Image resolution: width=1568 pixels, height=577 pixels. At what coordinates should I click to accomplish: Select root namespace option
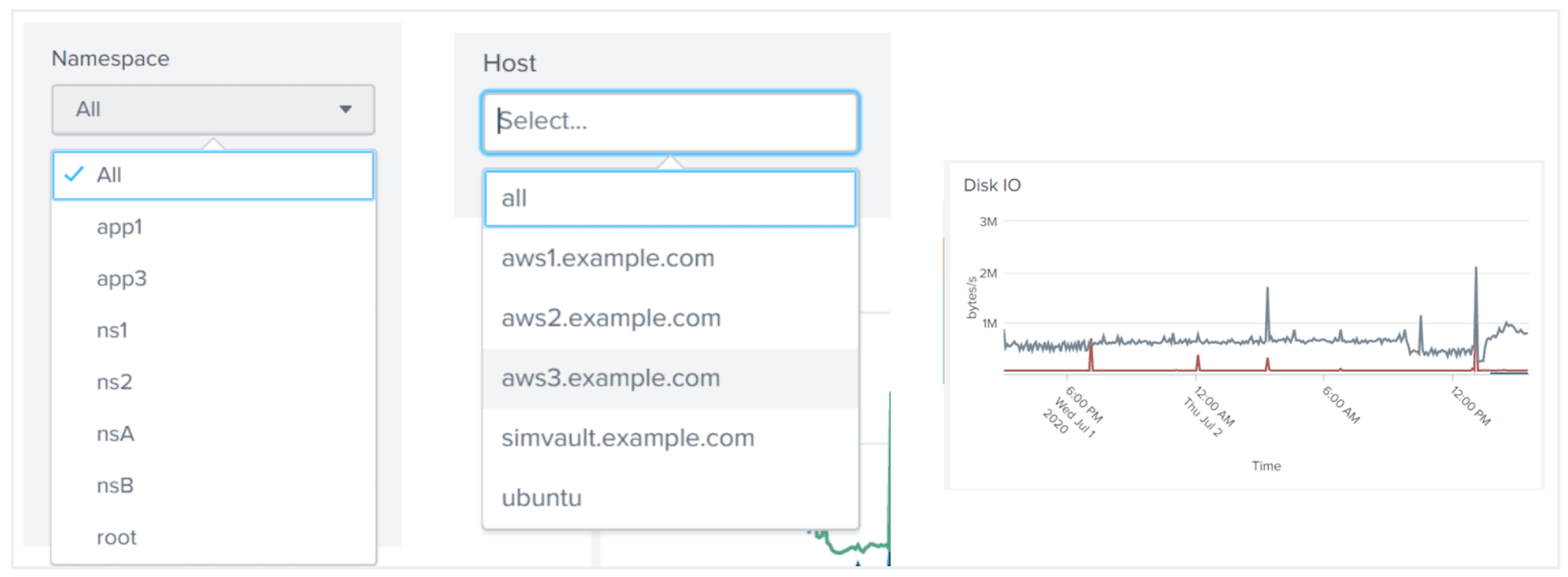[116, 537]
